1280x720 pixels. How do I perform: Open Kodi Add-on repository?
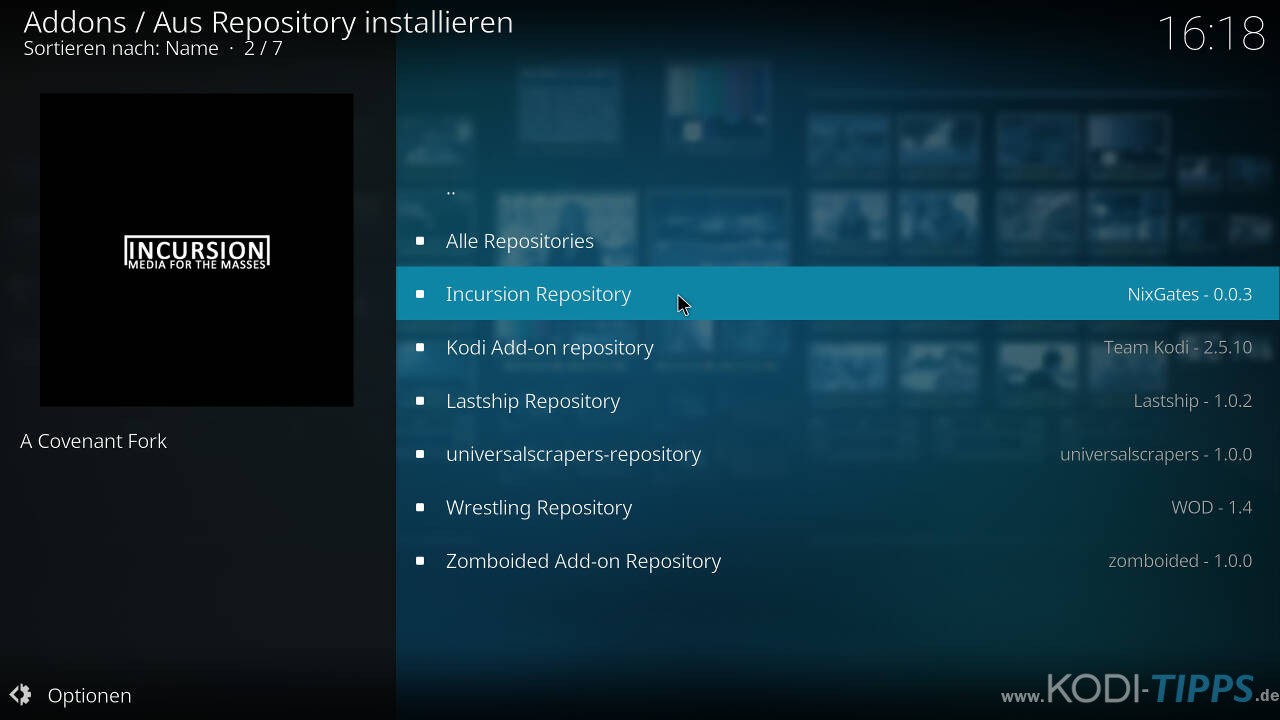[x=838, y=347]
